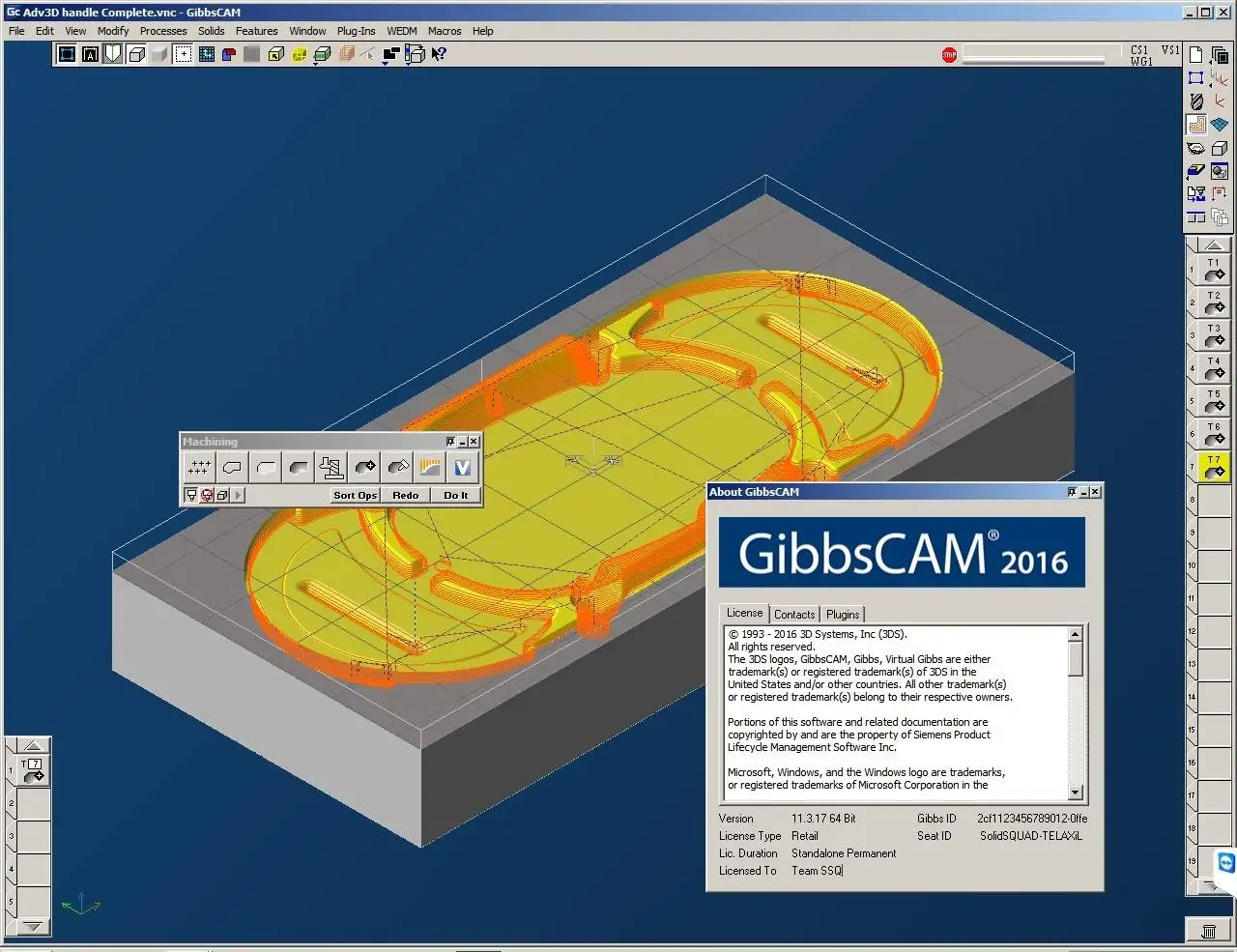Open the Solid Modeling cube icon
The width and height of the screenshot is (1237, 952).
click(1219, 149)
